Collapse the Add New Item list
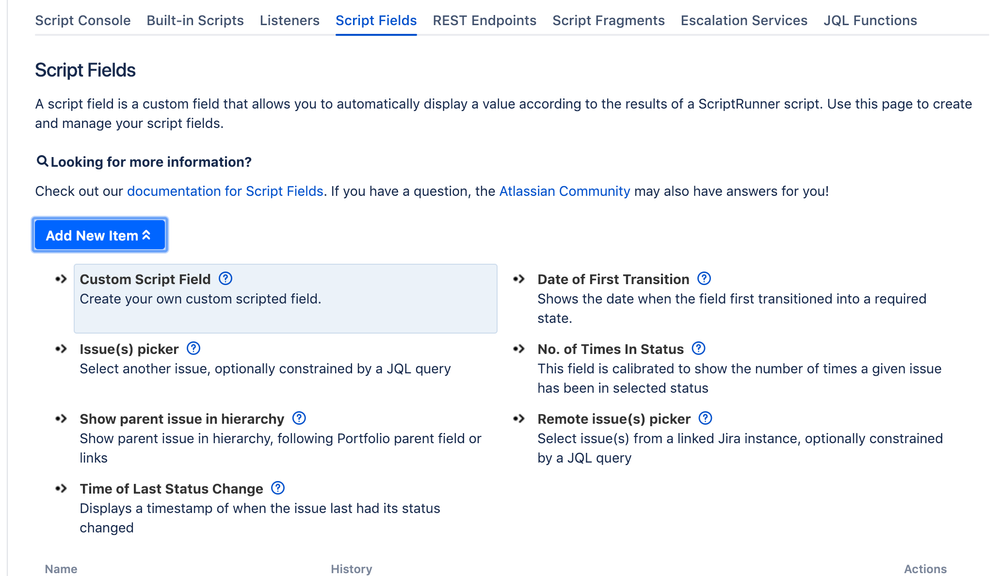 click(x=99, y=235)
